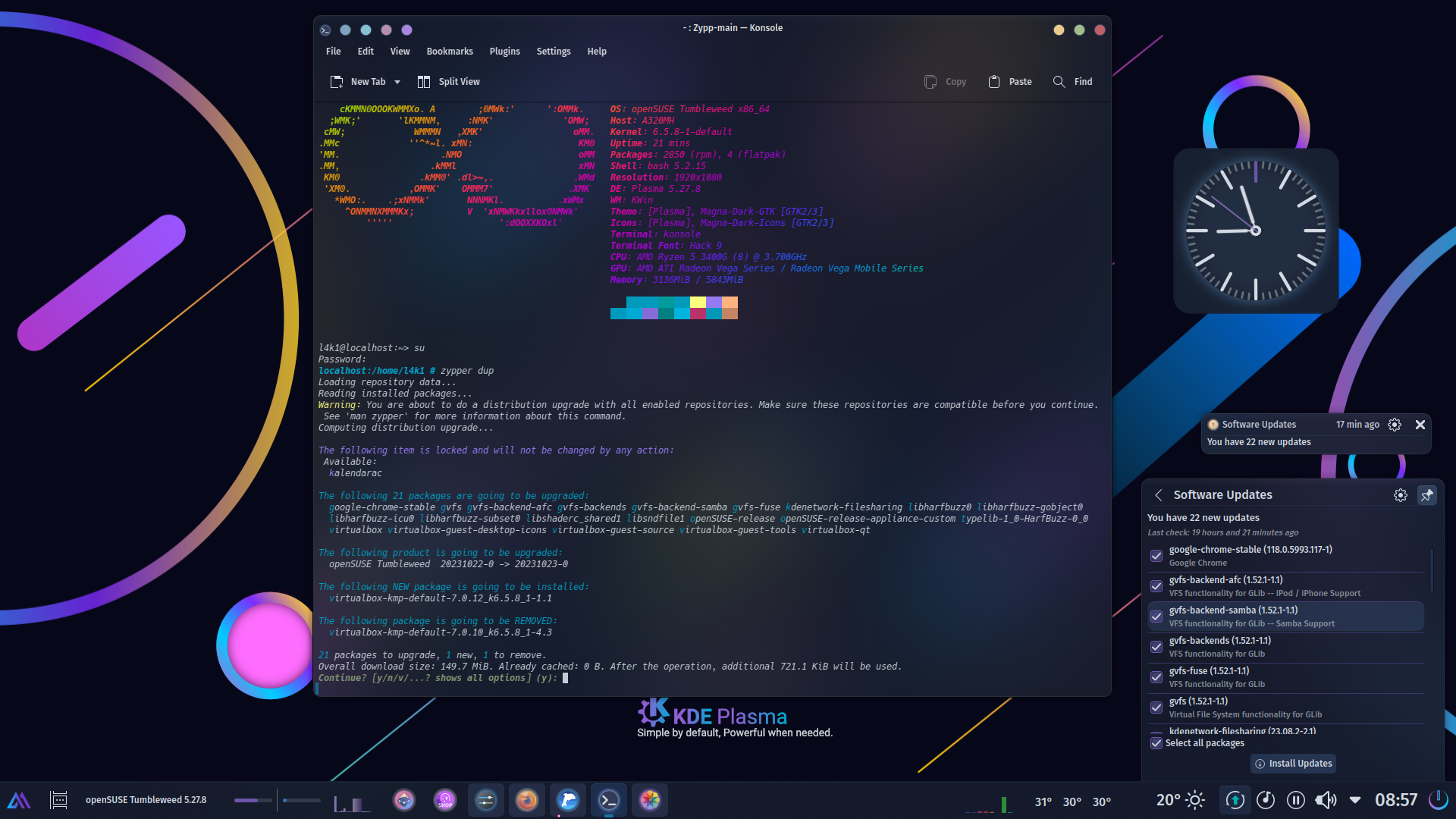Click the 08:57 digital clock
1456x819 pixels.
coord(1396,800)
